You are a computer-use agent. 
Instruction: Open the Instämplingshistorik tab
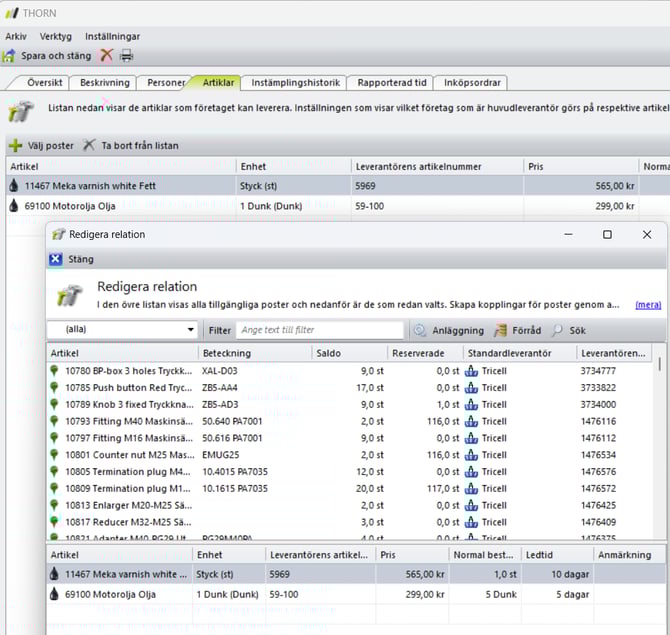coord(295,82)
